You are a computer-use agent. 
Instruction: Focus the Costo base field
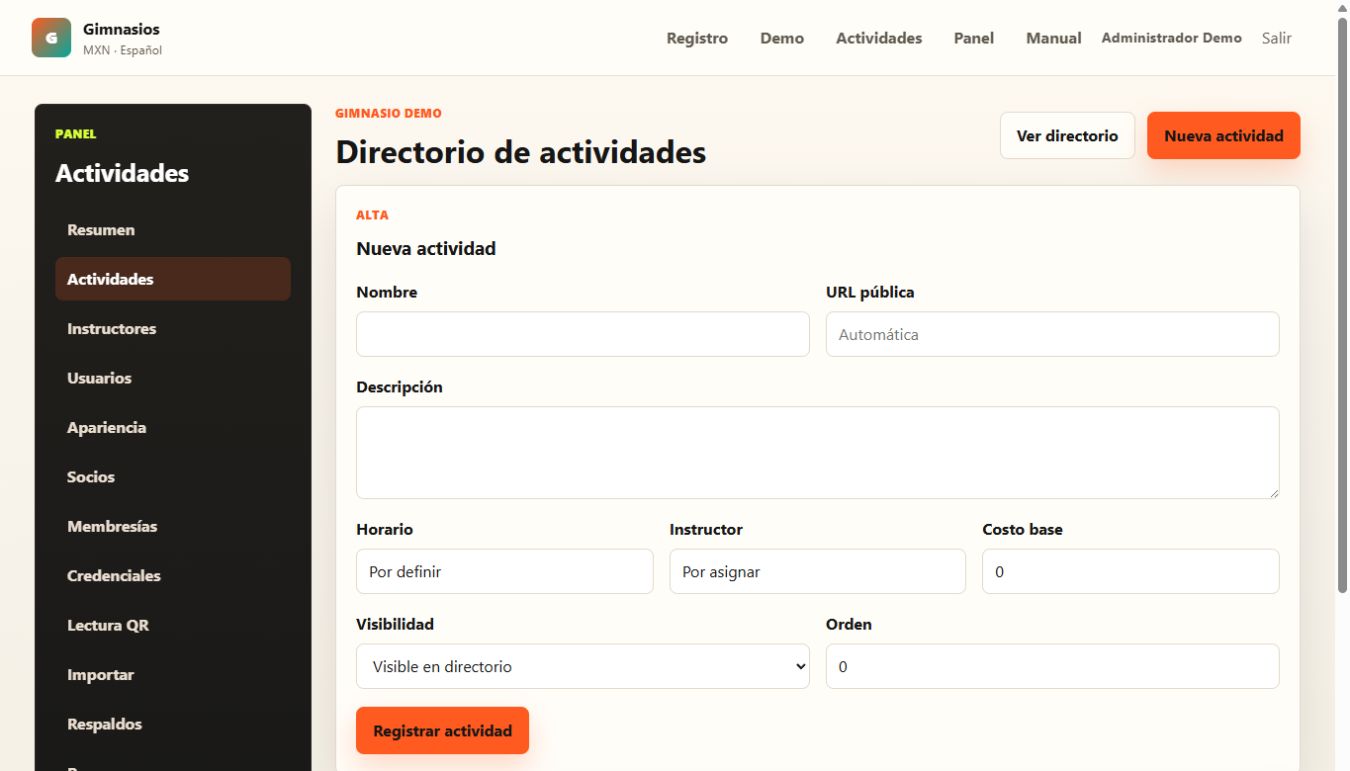pos(1131,571)
